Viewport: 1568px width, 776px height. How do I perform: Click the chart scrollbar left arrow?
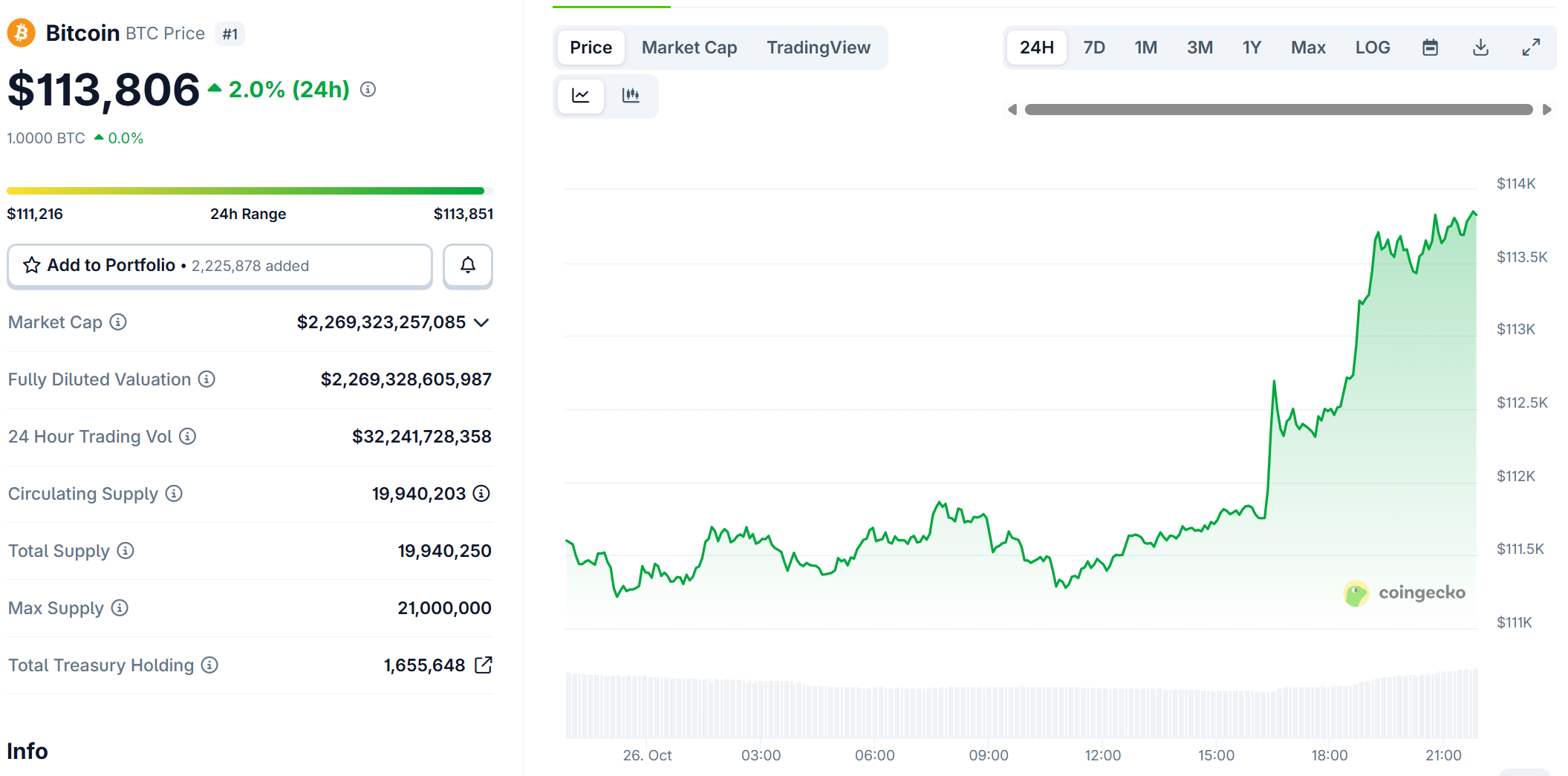[x=1012, y=110]
